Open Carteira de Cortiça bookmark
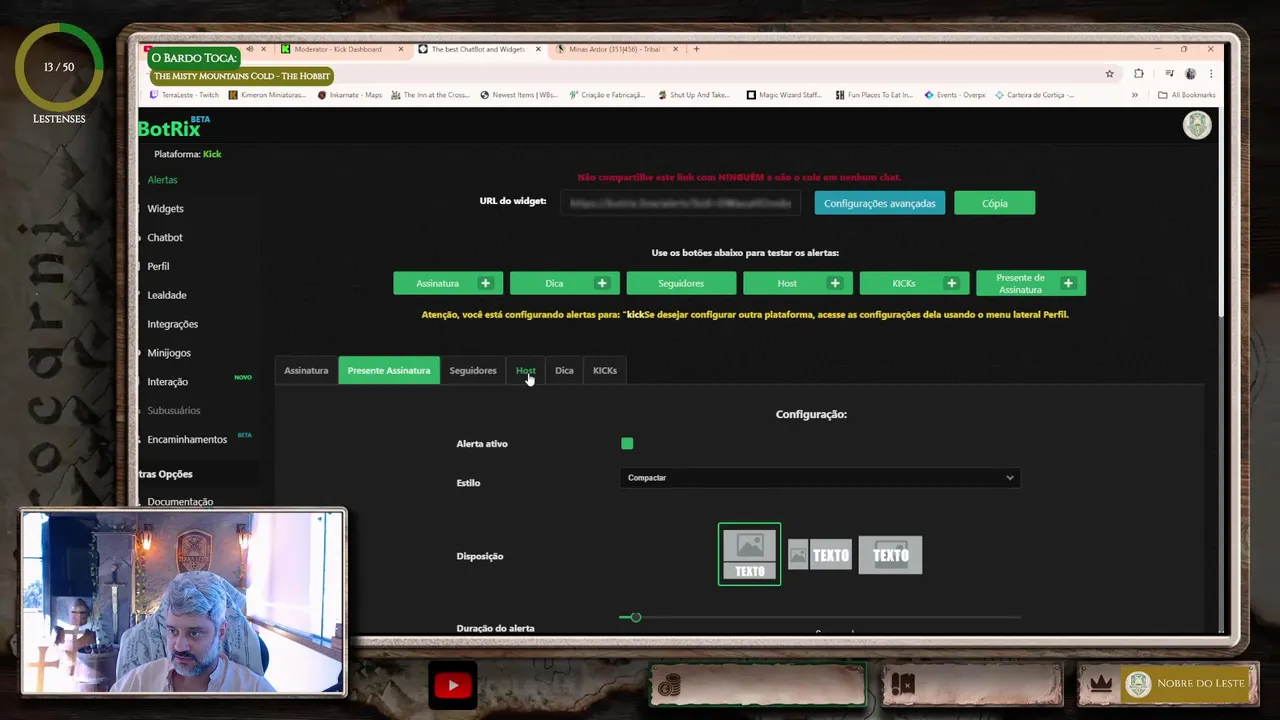 click(1034, 95)
